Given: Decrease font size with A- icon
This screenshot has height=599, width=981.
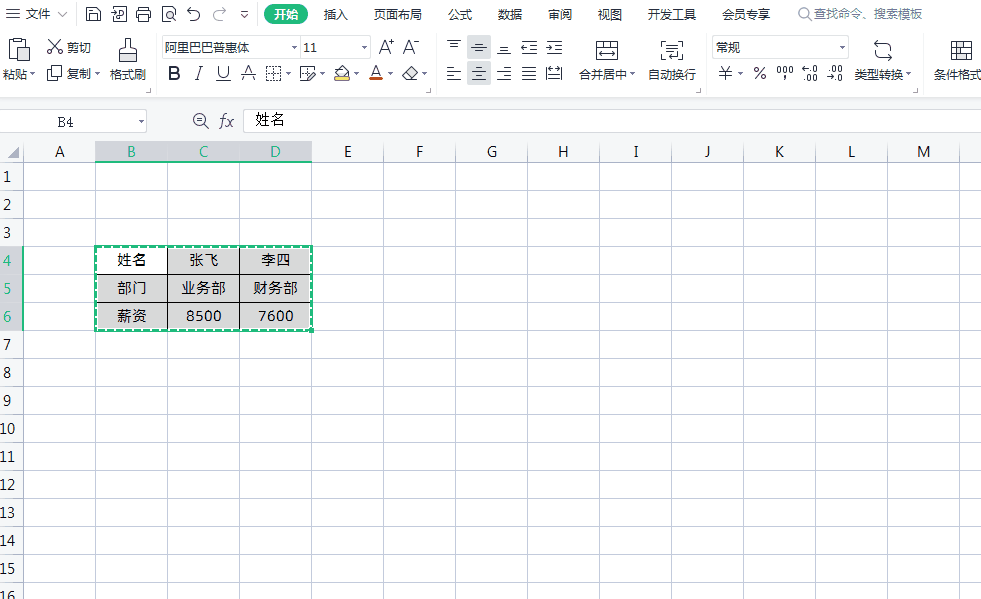Looking at the screenshot, I should (411, 47).
